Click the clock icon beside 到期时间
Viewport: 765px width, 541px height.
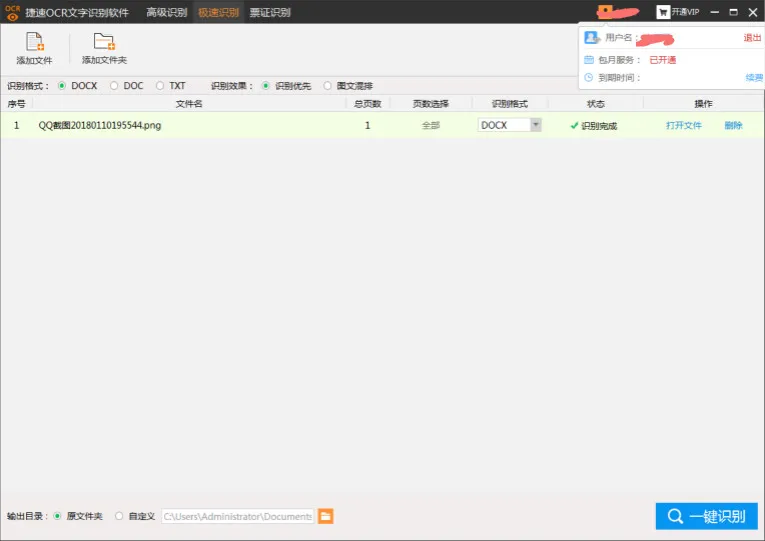tap(589, 78)
